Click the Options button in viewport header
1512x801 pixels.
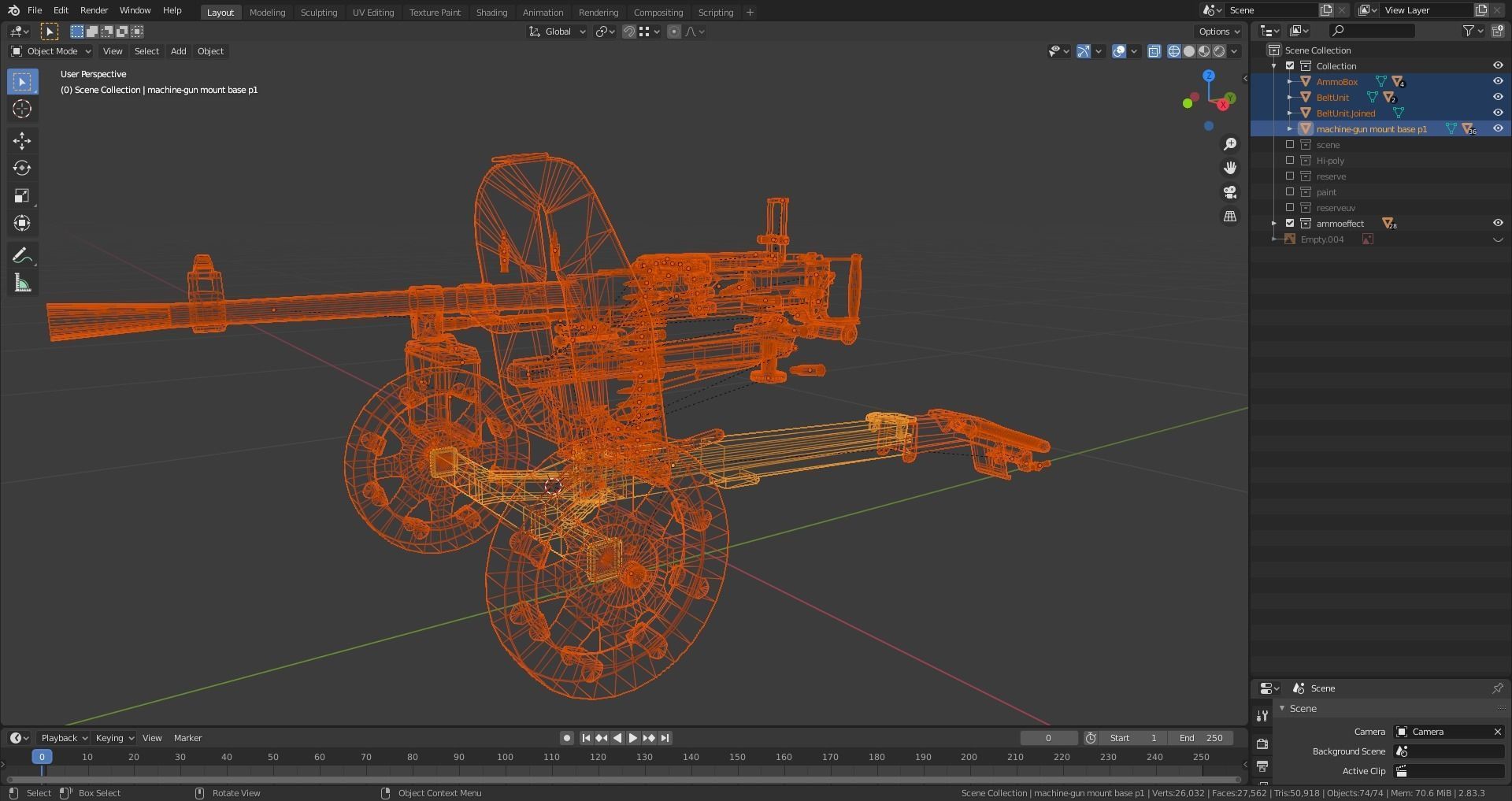pyautogui.click(x=1218, y=32)
